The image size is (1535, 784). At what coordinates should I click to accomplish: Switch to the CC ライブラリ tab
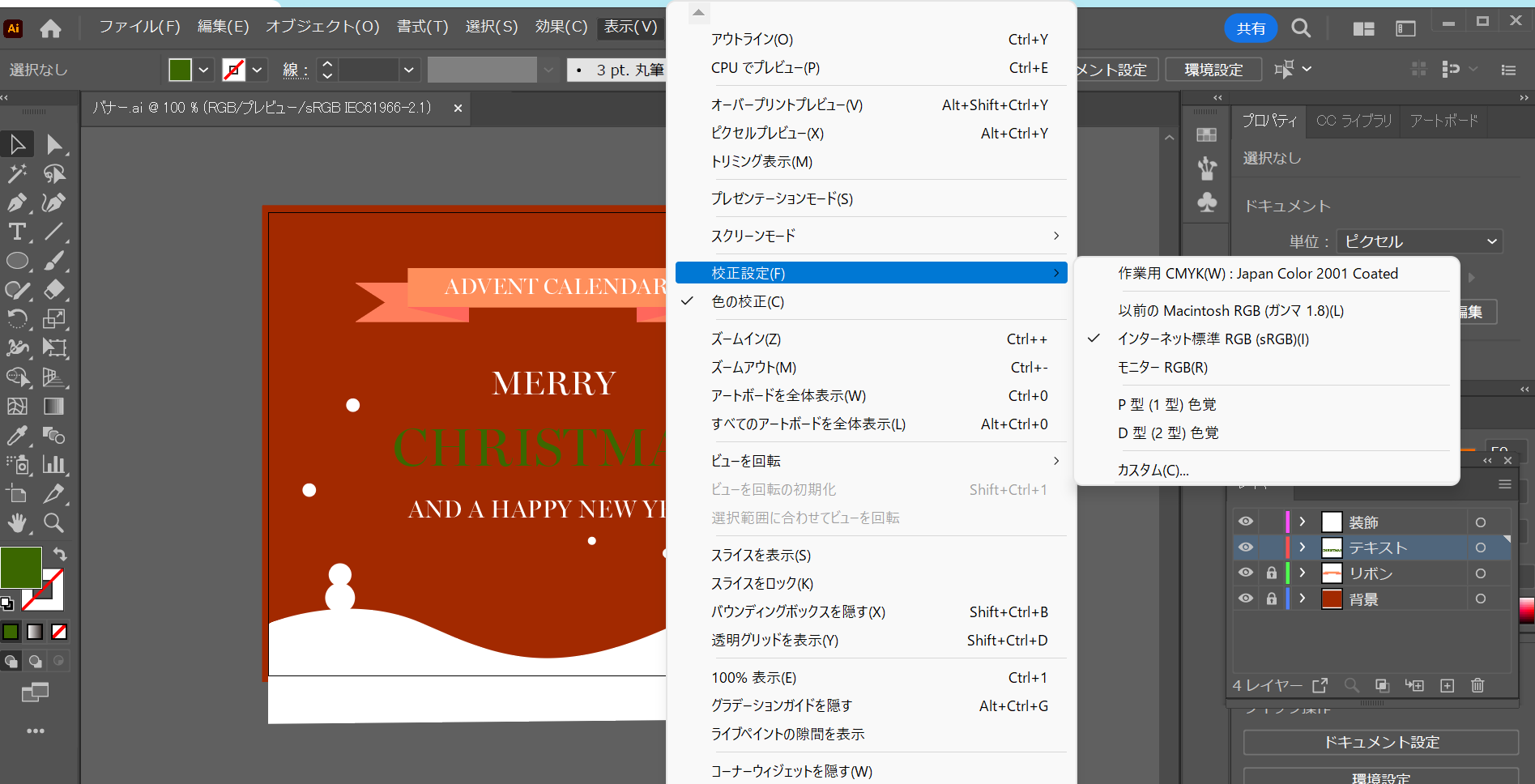(1352, 121)
